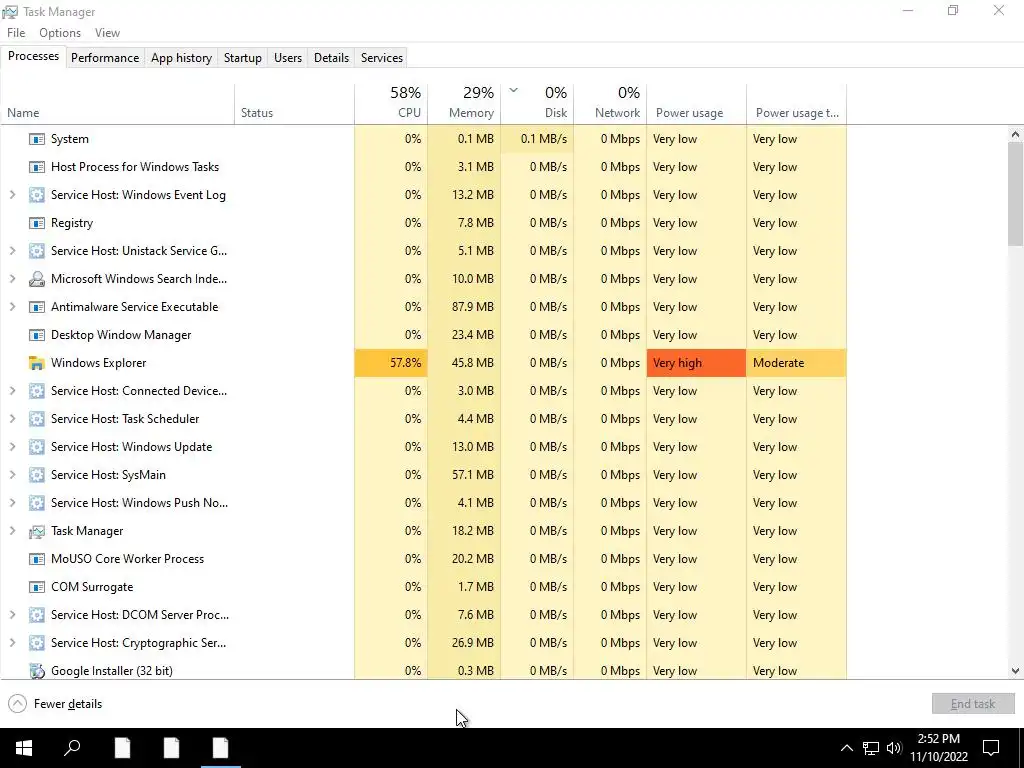Viewport: 1024px width, 768px height.
Task: Expand Microsoft Windows Search Indexer row
Action: click(x=12, y=279)
